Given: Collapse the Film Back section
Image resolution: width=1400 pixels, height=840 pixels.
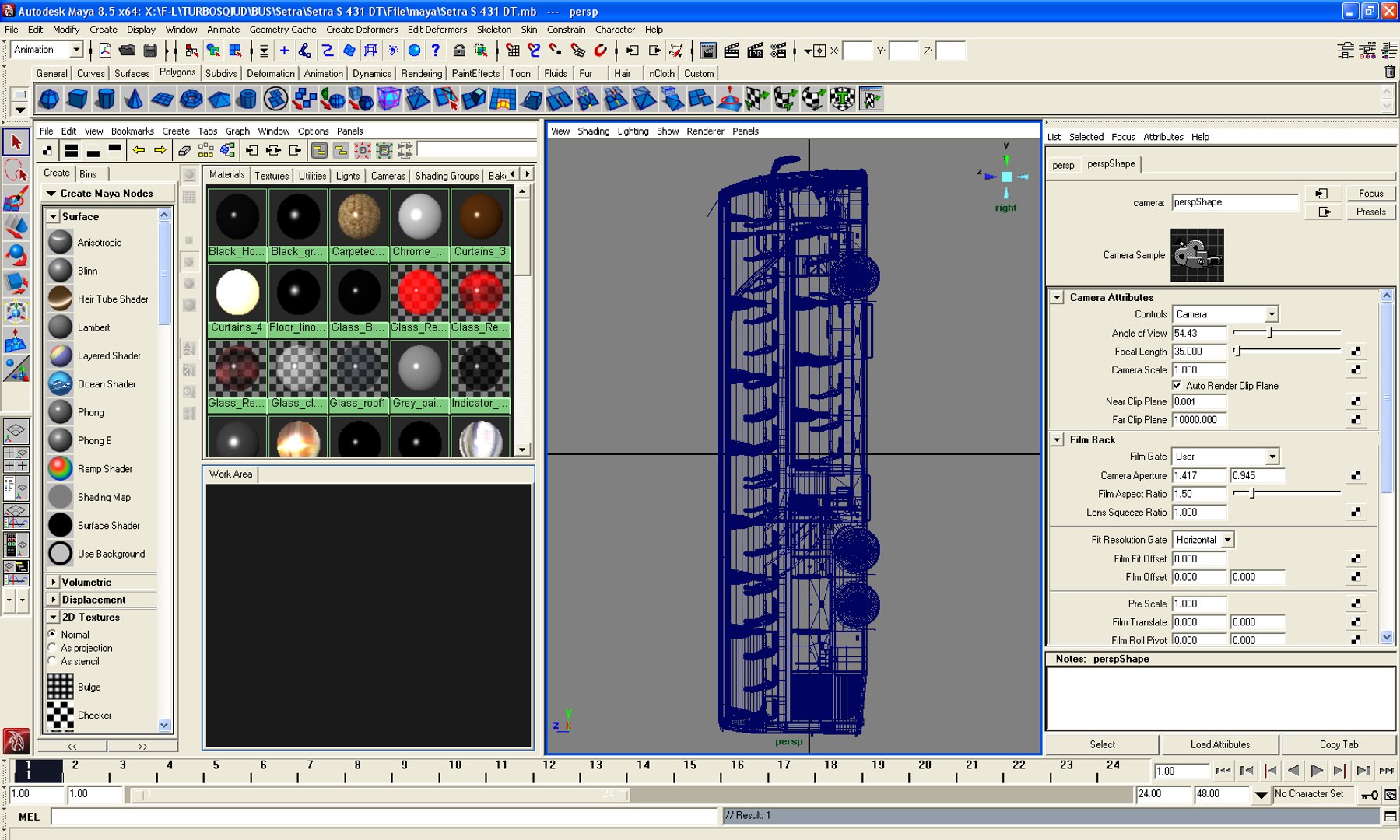Looking at the screenshot, I should 1057,440.
